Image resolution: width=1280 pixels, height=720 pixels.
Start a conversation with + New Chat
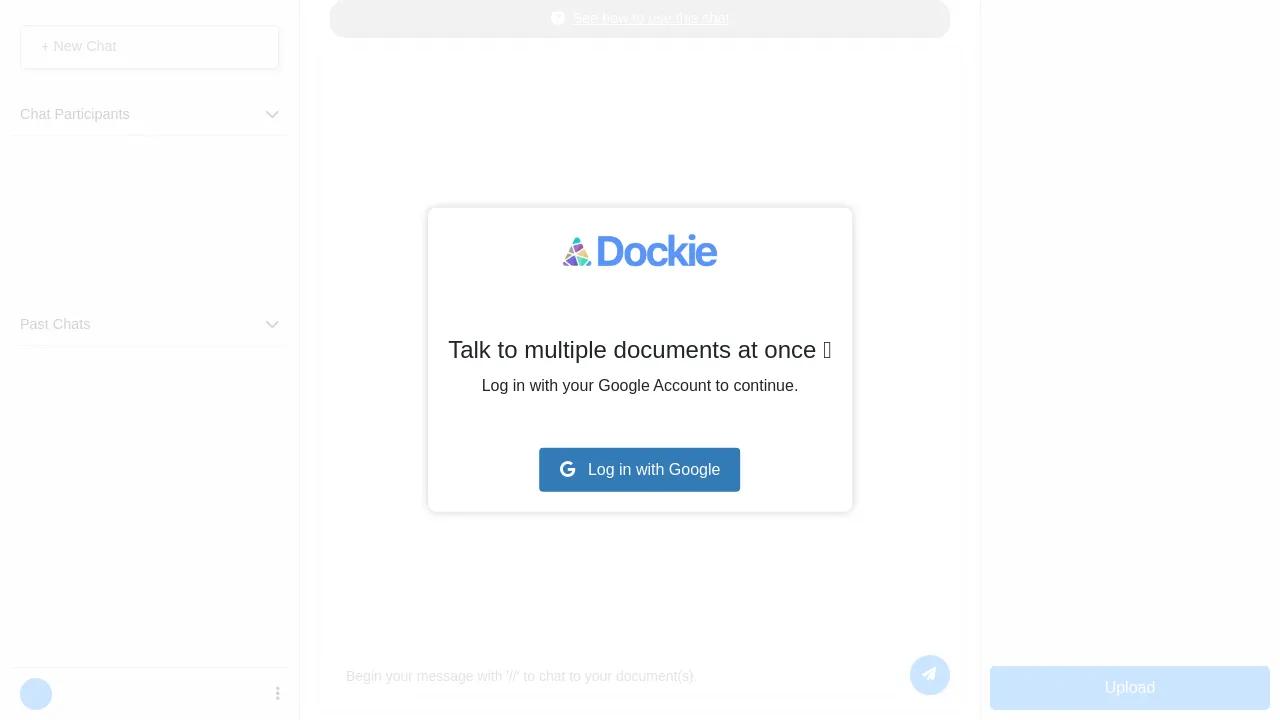point(149,47)
